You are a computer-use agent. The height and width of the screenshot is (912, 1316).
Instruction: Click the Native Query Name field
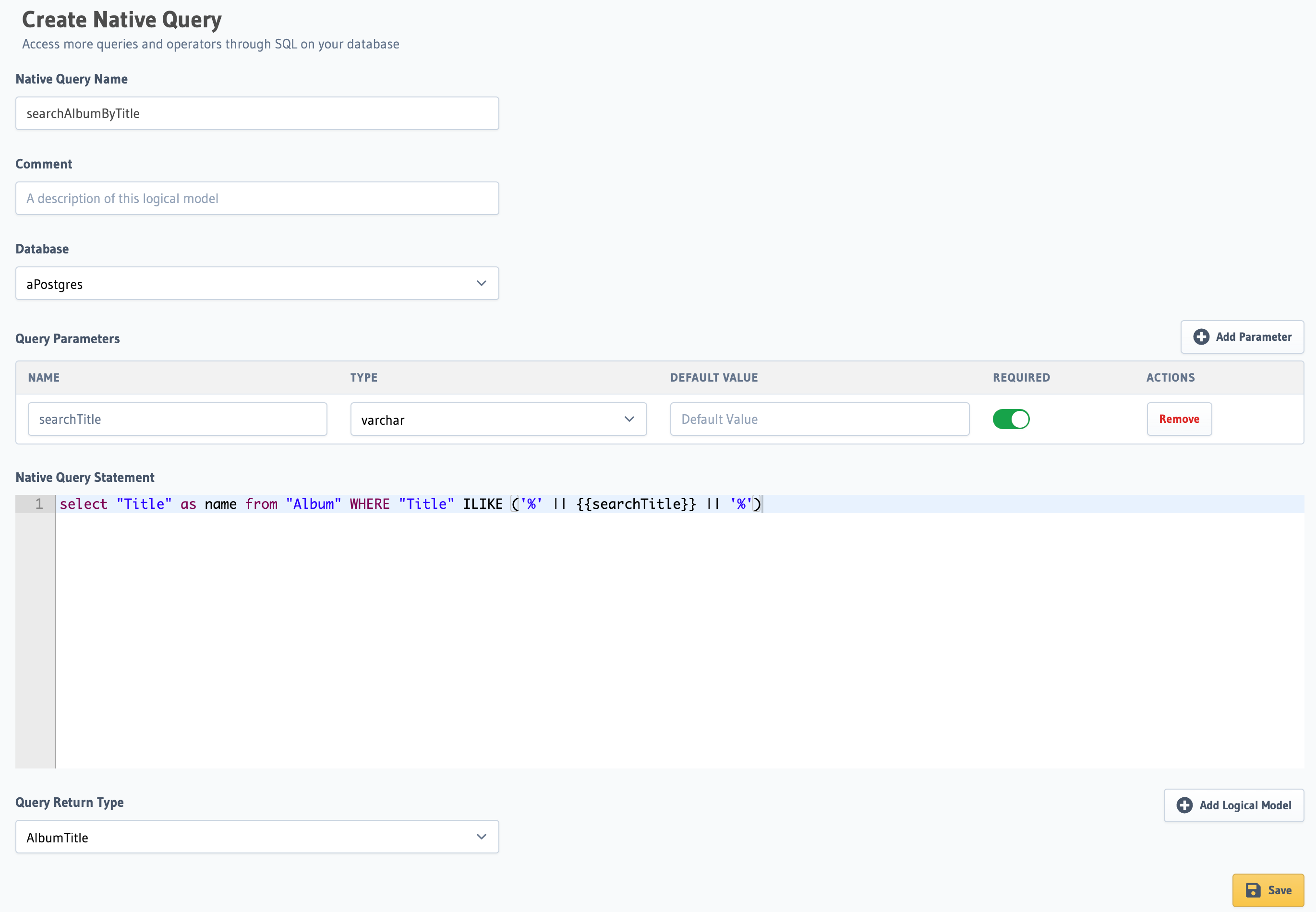click(x=257, y=113)
